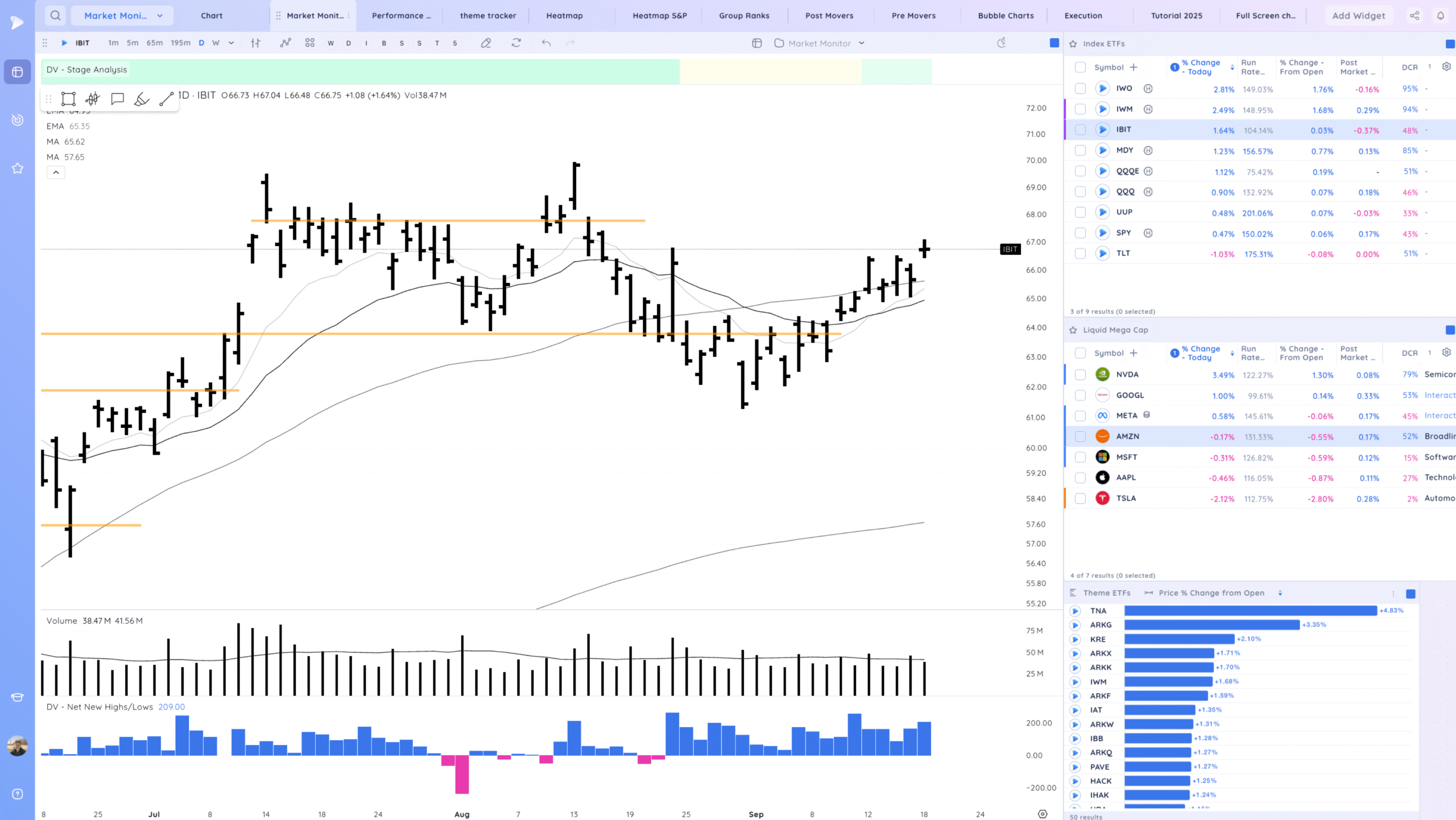Image resolution: width=1456 pixels, height=820 pixels.
Task: Select the trend line drawing tool
Action: click(x=167, y=99)
